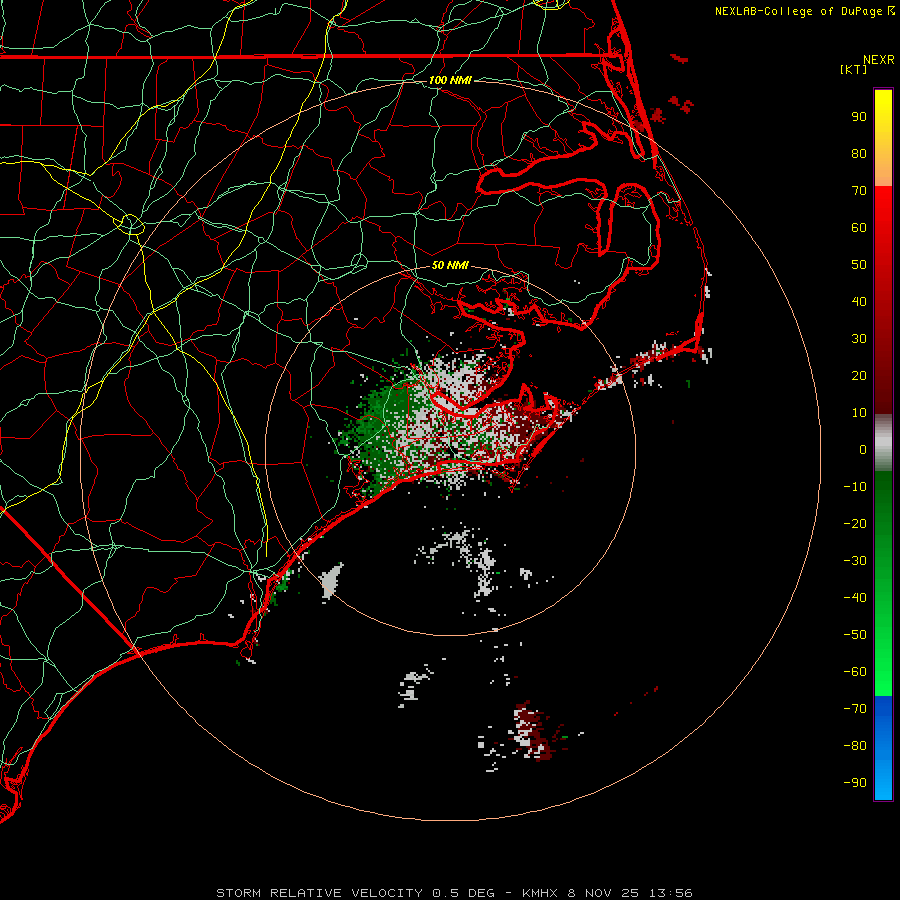Click the 30 value on the velocity scale
This screenshot has width=900, height=900.
(859, 339)
